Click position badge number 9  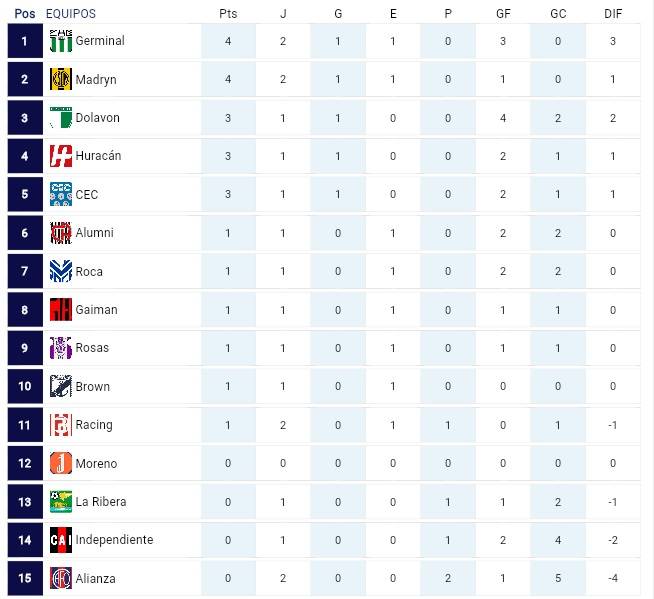(25, 348)
